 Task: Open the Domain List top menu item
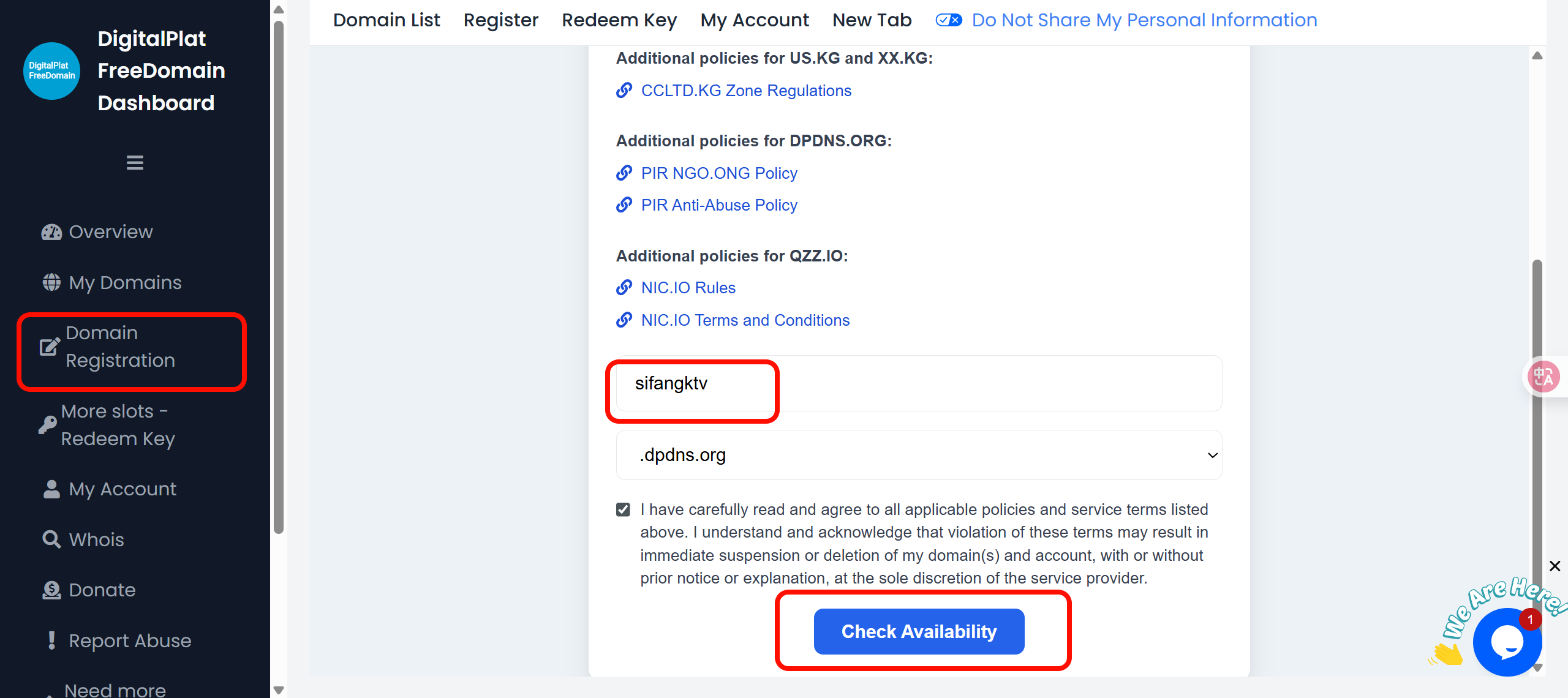click(386, 20)
